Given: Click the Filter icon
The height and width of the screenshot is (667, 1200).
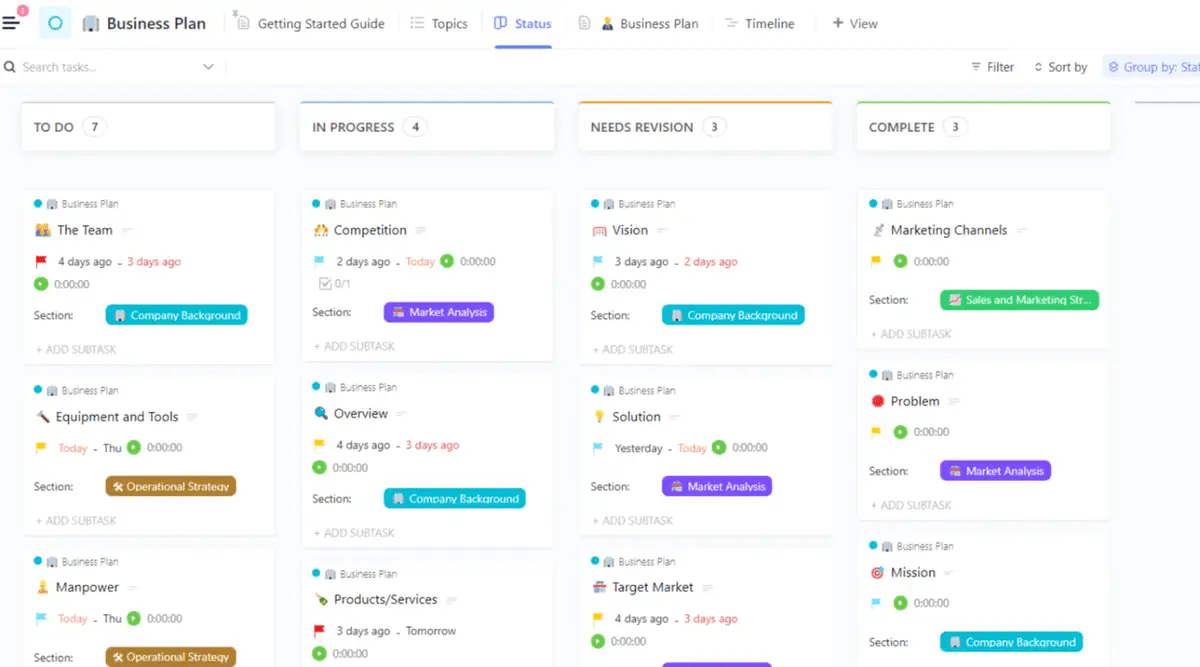Looking at the screenshot, I should (x=976, y=67).
